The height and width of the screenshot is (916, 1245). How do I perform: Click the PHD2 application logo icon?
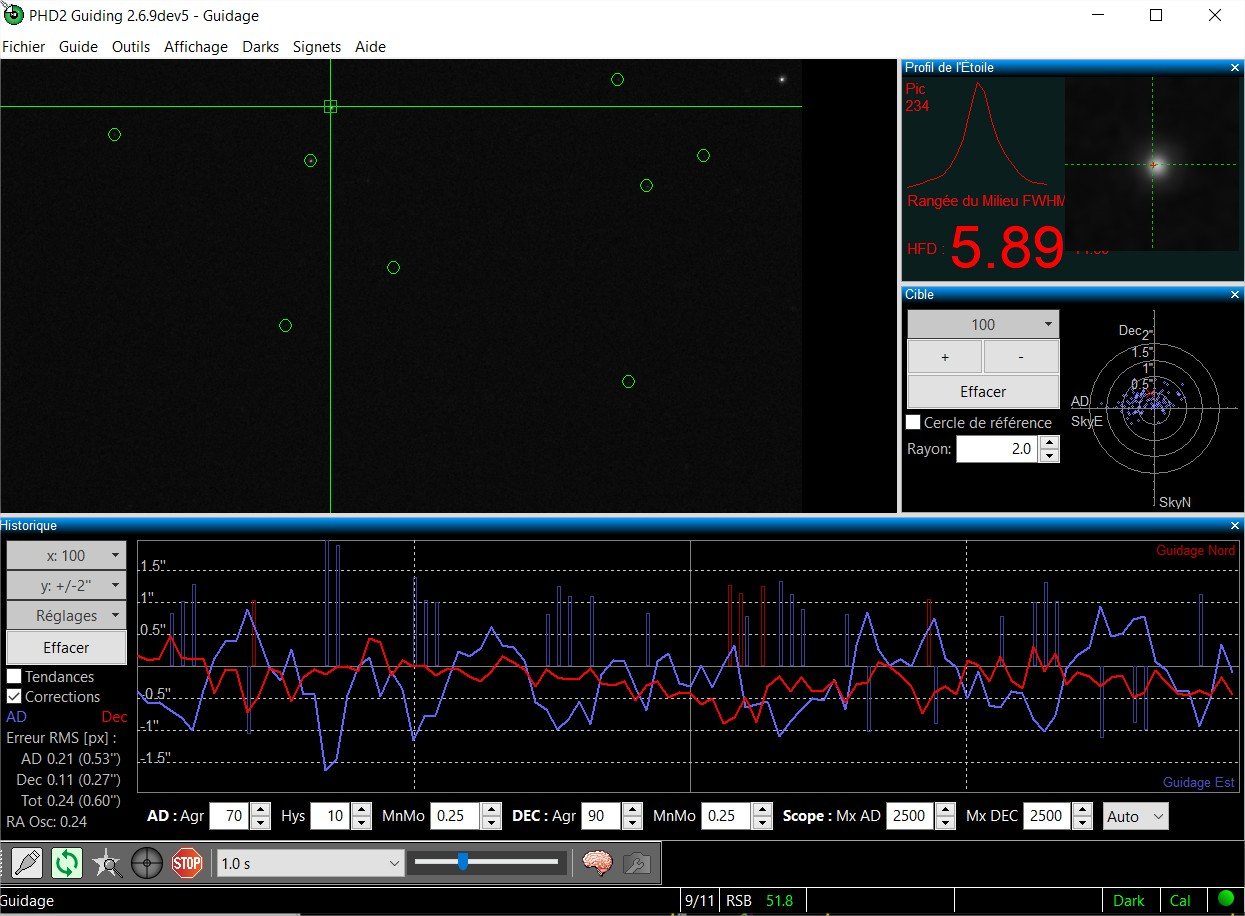coord(13,15)
